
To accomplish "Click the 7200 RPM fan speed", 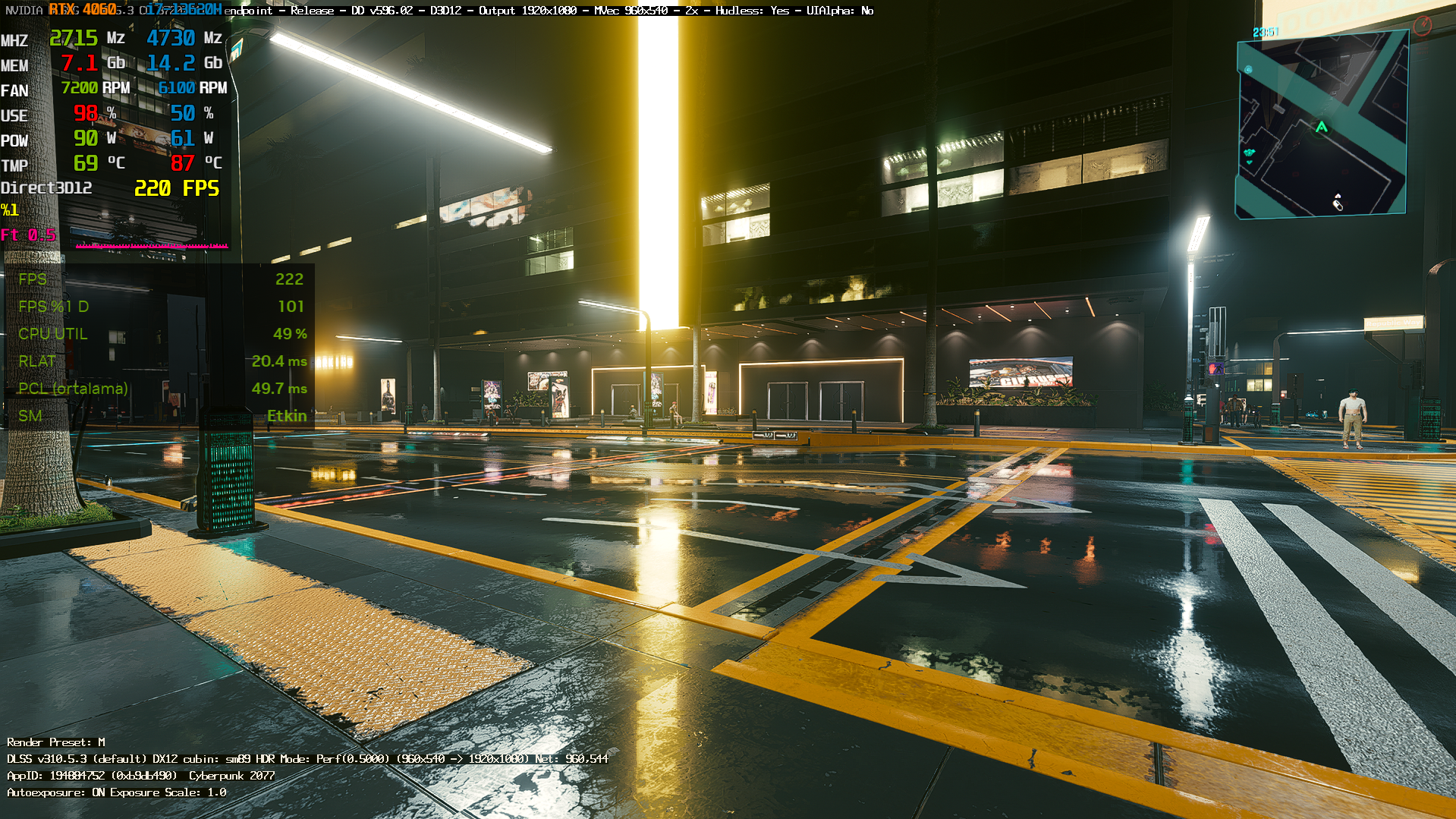I will pyautogui.click(x=96, y=88).
